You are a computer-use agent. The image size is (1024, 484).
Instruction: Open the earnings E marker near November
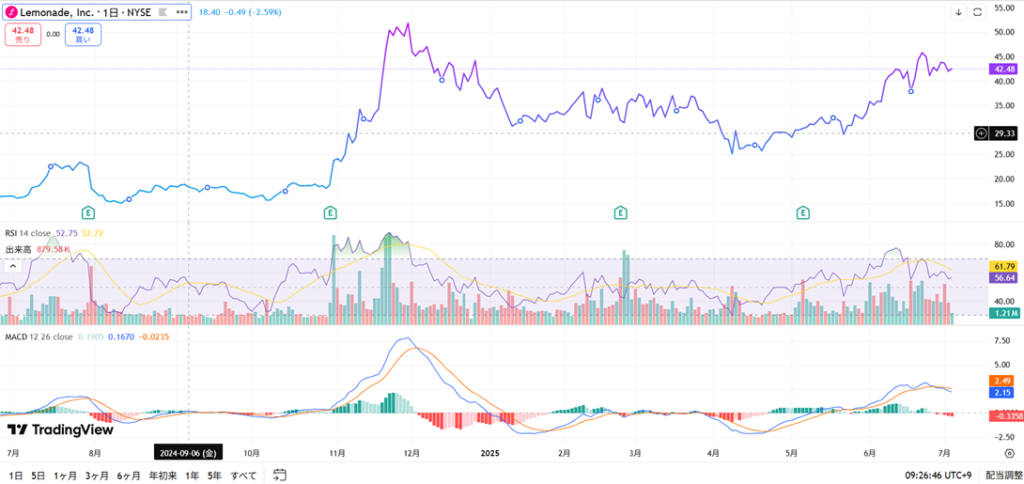point(330,212)
